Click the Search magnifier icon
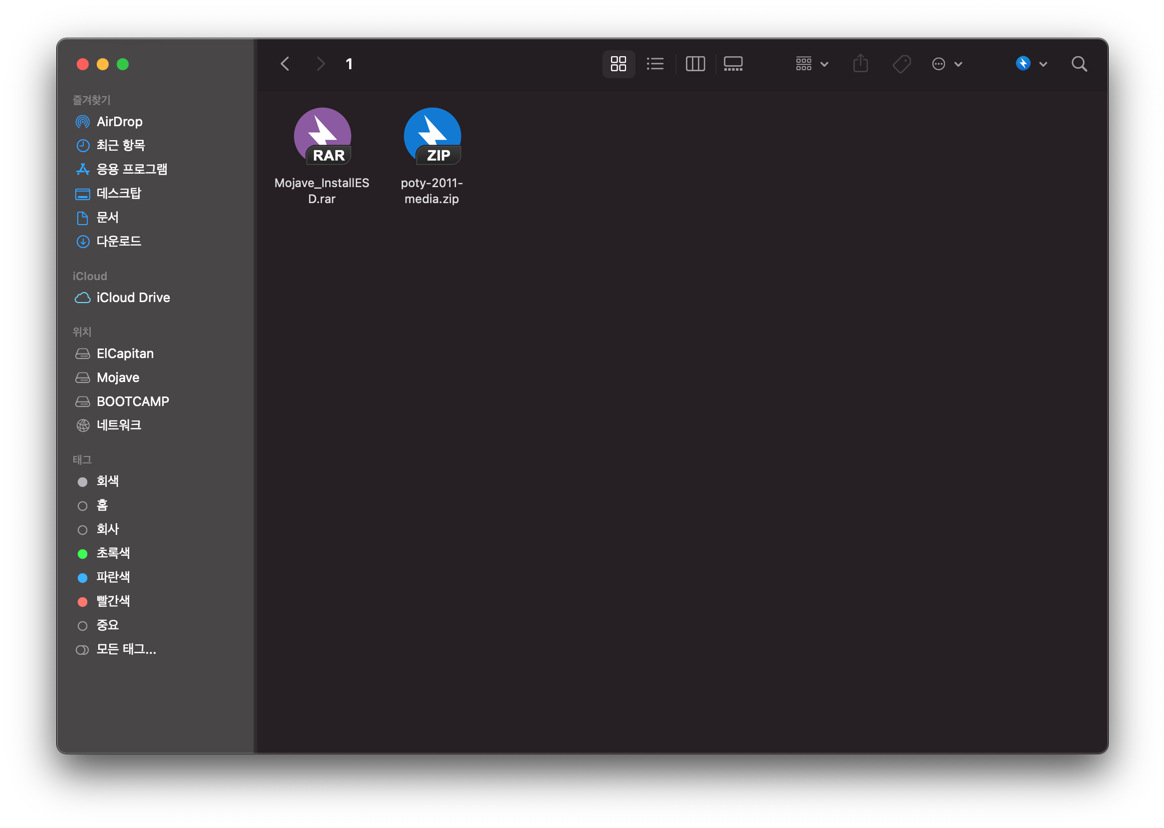1164x828 pixels. pos(1079,64)
